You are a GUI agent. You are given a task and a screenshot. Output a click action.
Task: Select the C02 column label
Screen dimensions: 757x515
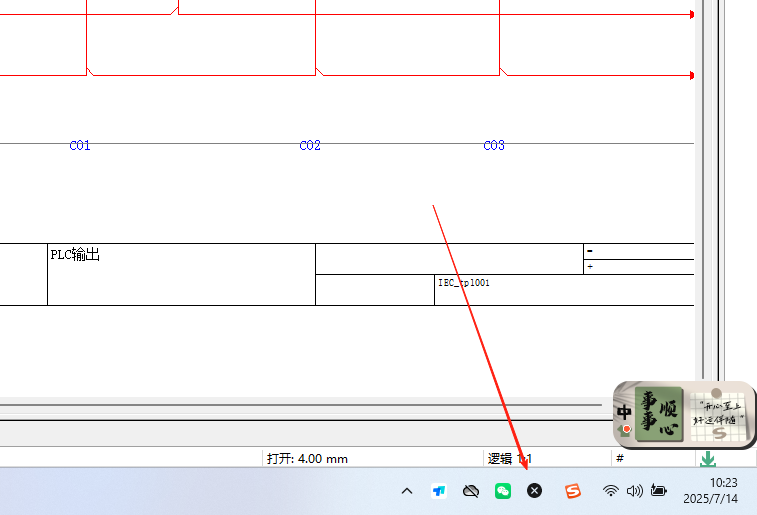click(310, 146)
